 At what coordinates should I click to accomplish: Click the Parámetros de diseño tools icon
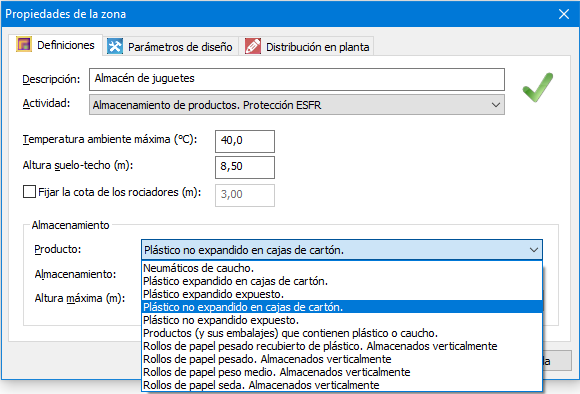pyautogui.click(x=115, y=47)
